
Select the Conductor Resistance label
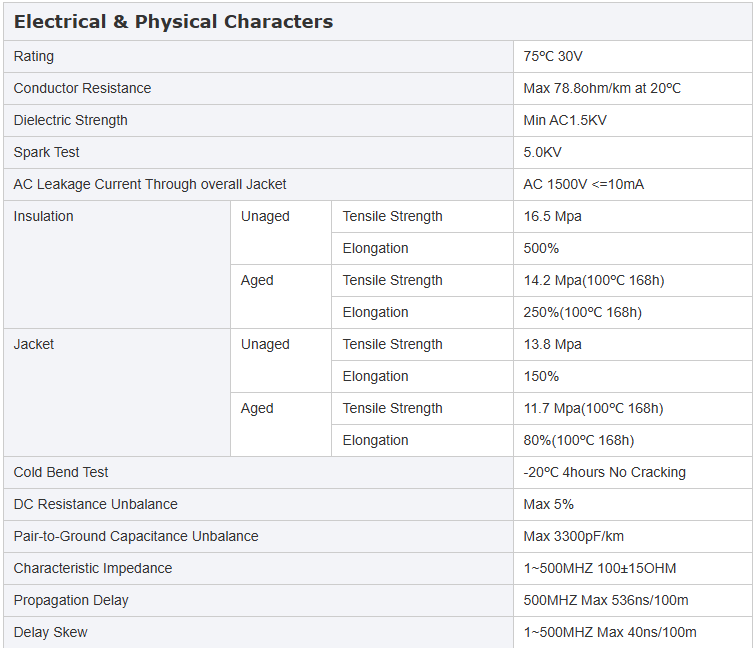point(82,88)
